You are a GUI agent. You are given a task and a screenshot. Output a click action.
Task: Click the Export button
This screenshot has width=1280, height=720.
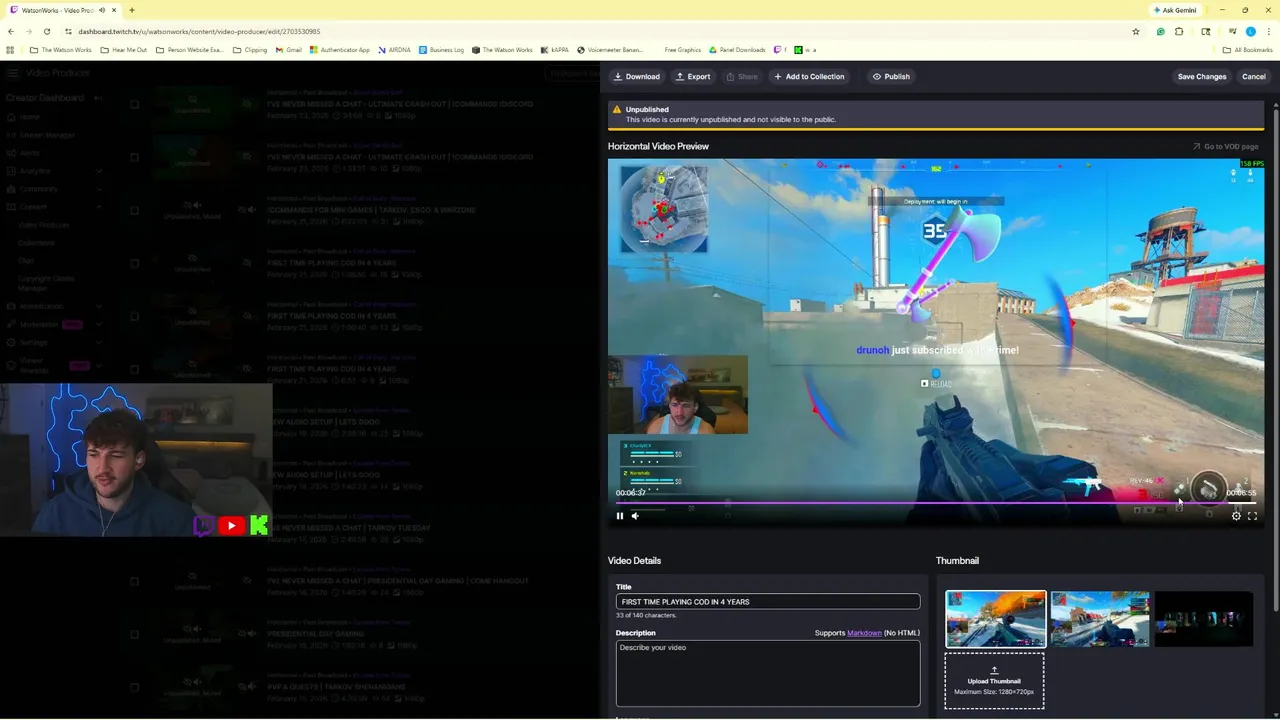click(692, 76)
